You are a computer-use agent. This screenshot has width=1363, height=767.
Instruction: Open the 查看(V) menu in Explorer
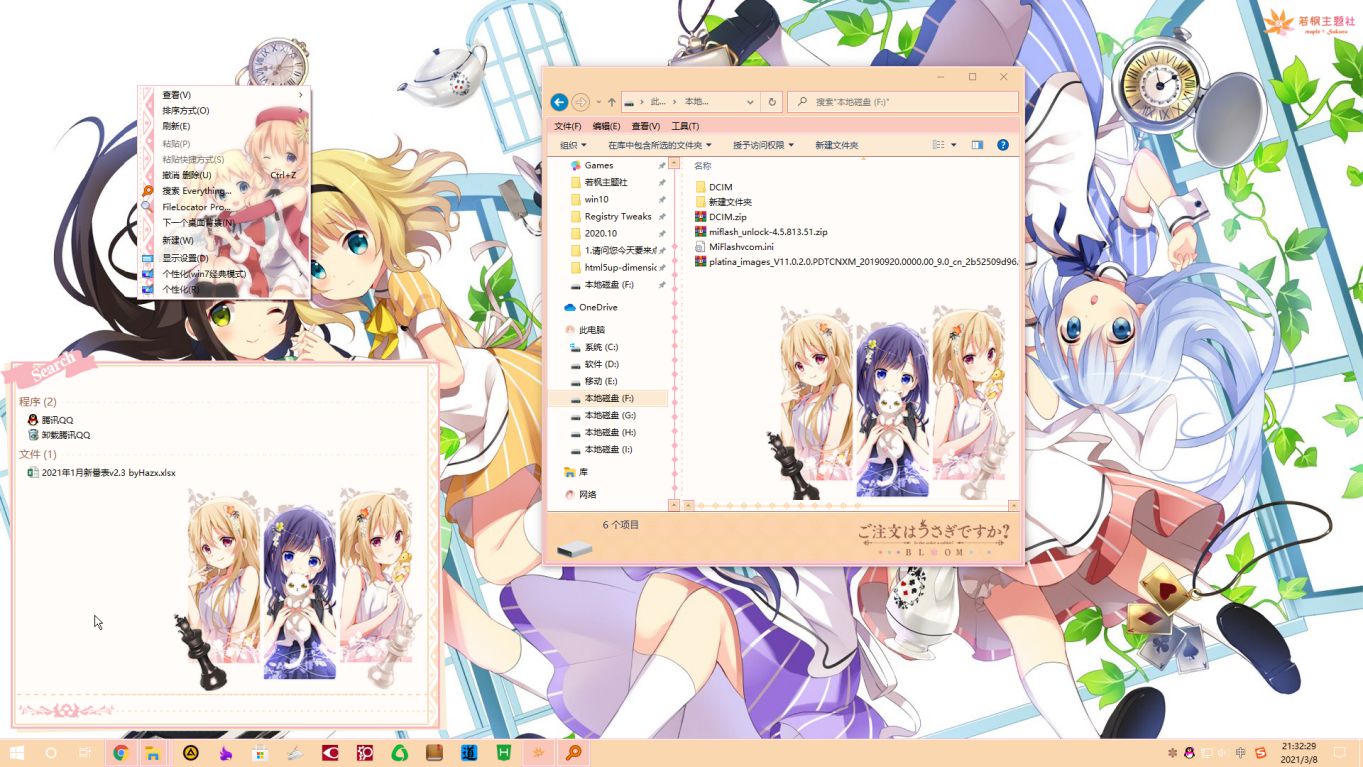pyautogui.click(x=645, y=126)
